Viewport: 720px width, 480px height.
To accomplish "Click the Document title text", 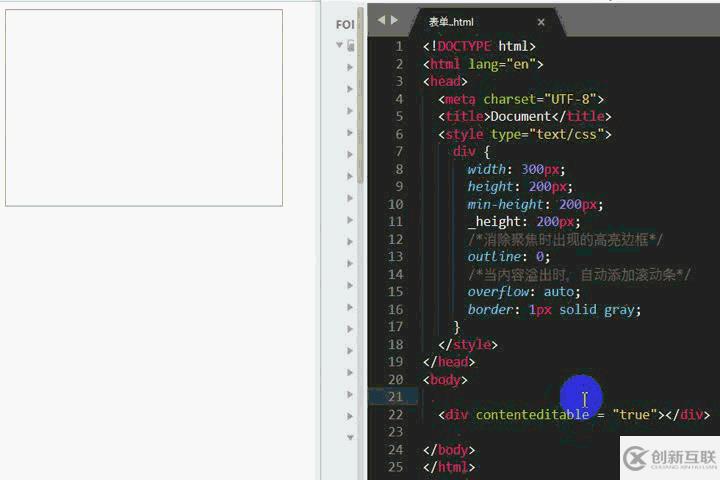I will click(521, 117).
